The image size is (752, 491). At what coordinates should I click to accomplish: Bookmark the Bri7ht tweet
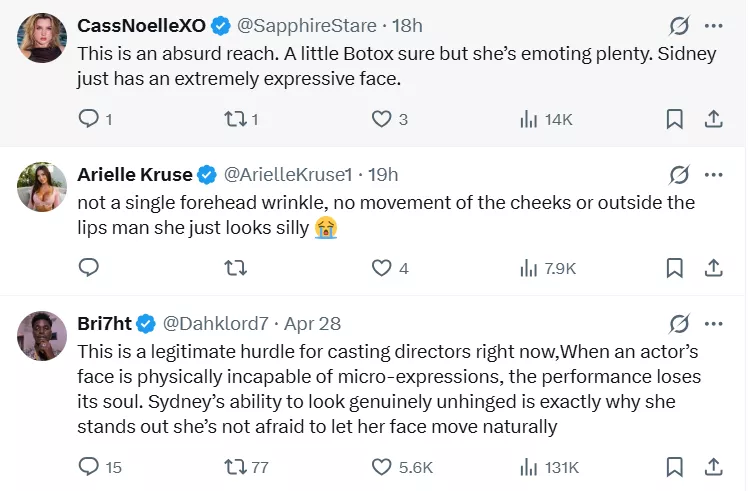[675, 466]
